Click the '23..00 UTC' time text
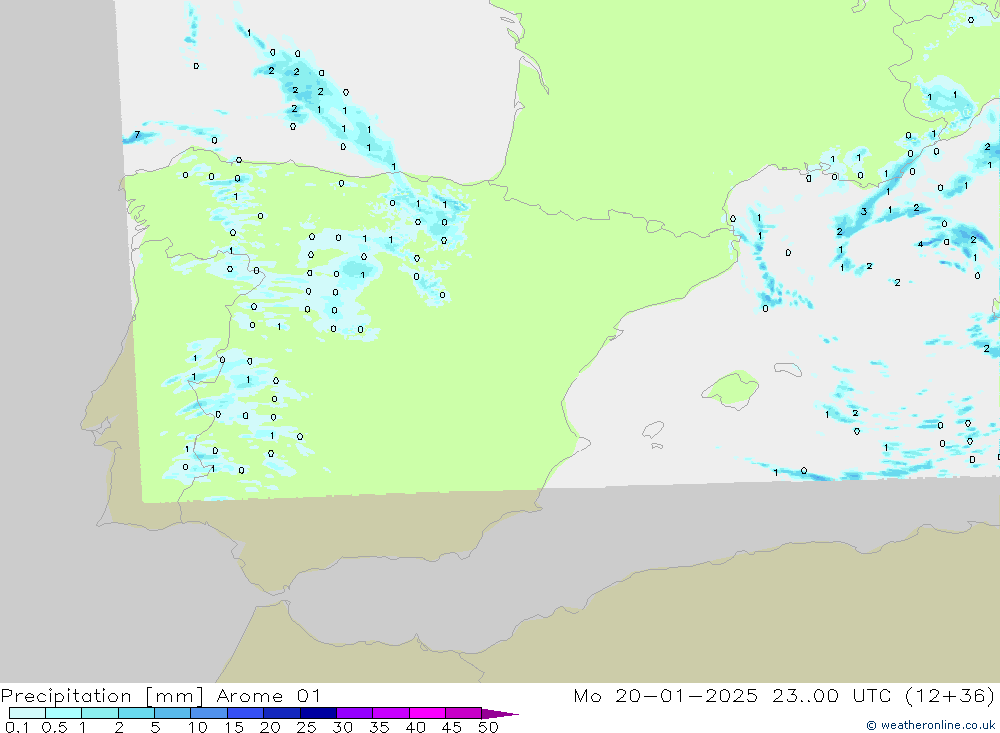The width and height of the screenshot is (1000, 733). point(832,695)
